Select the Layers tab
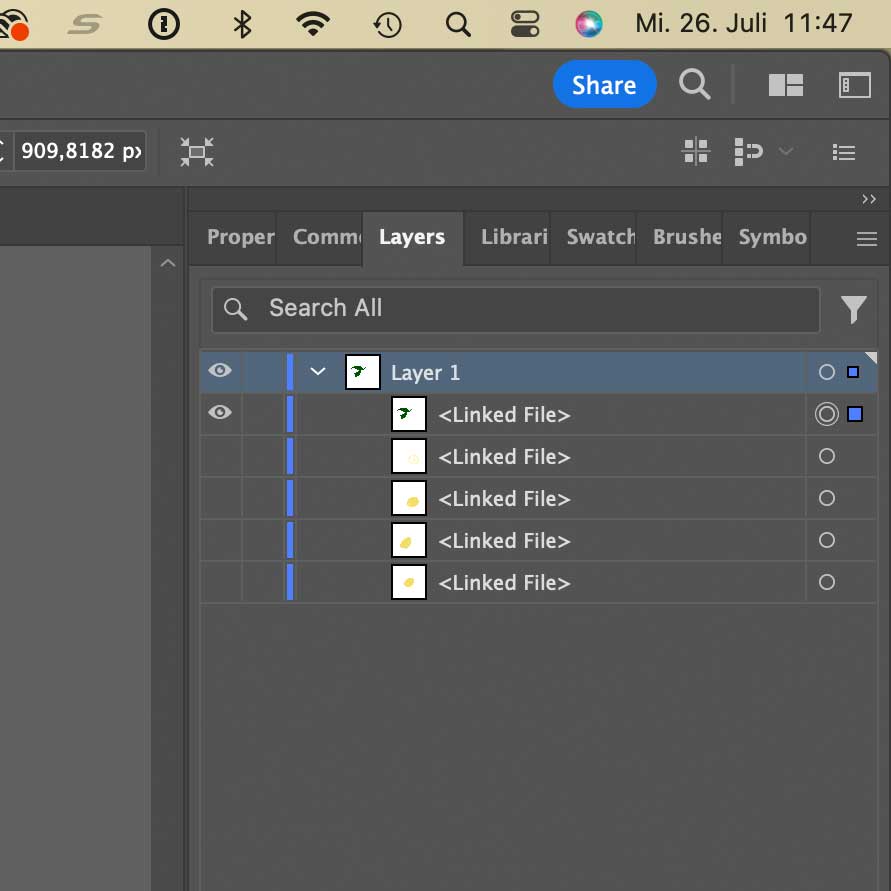This screenshot has height=891, width=891. tap(412, 237)
